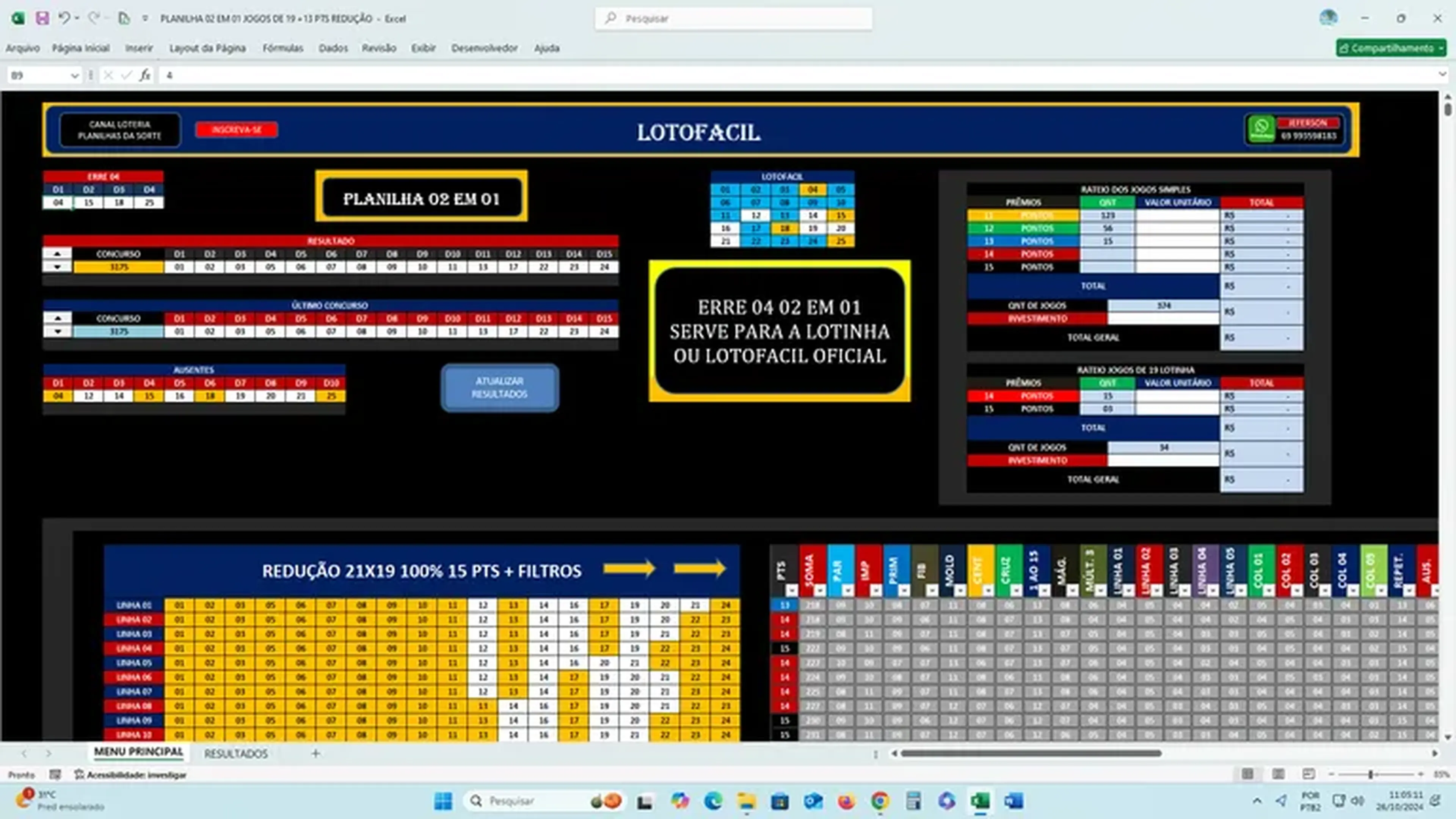Adjust the zoom slider handle
The width and height of the screenshot is (1456, 819).
click(x=1370, y=774)
